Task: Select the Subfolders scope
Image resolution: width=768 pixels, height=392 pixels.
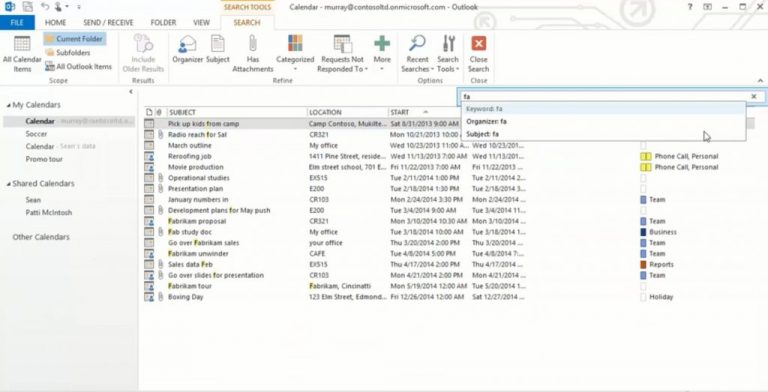Action: coord(68,52)
